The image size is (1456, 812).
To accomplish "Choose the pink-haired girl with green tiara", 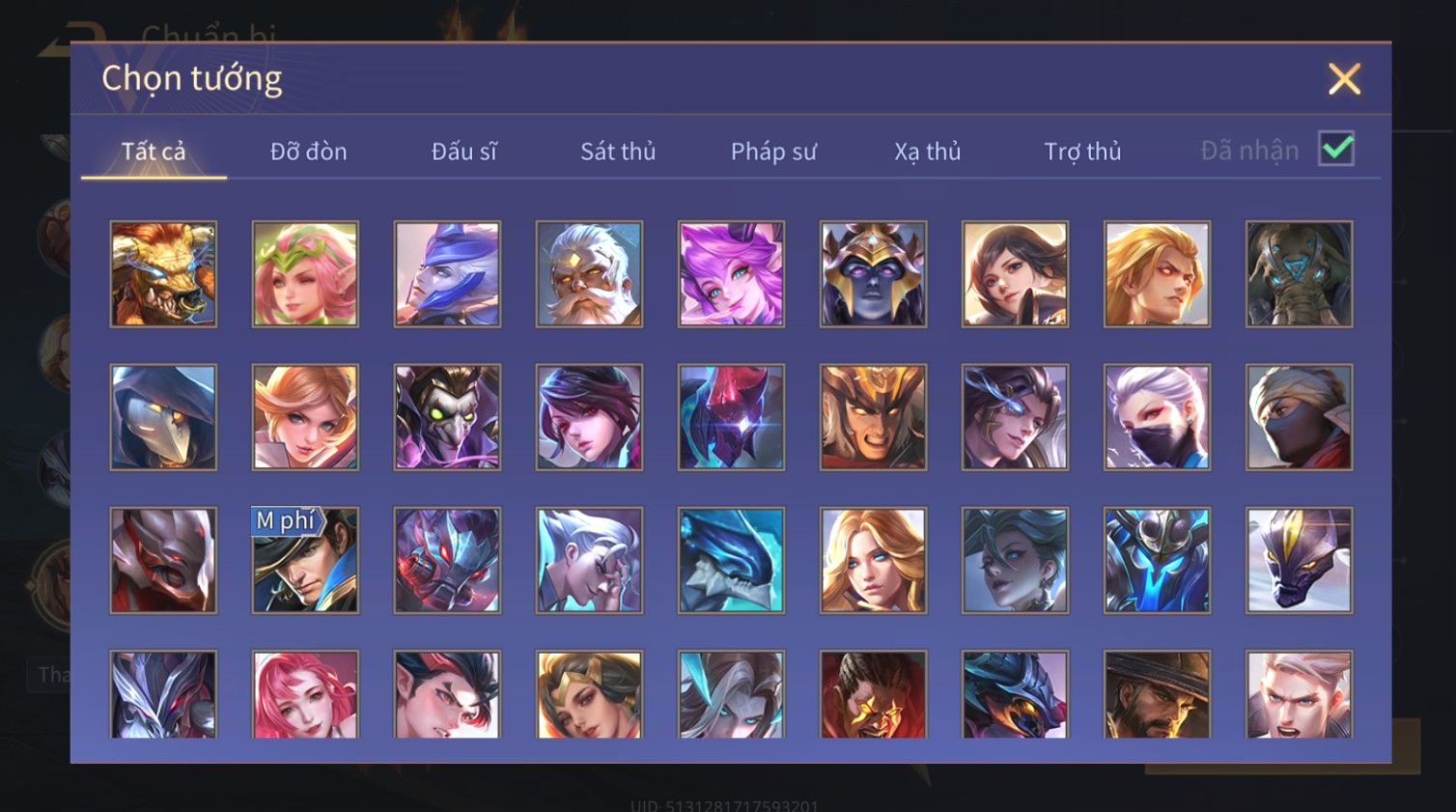I will [x=305, y=274].
